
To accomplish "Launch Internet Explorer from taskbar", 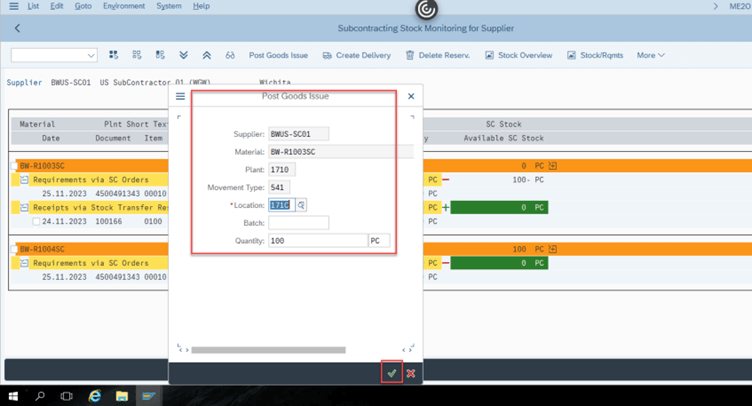I will pos(94,396).
